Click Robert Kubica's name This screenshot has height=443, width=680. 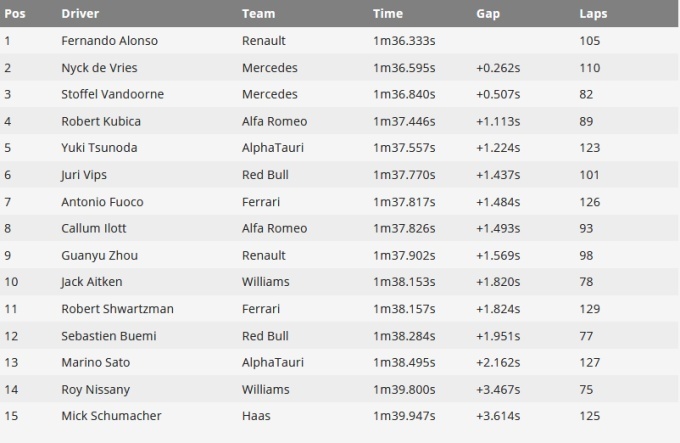(101, 121)
